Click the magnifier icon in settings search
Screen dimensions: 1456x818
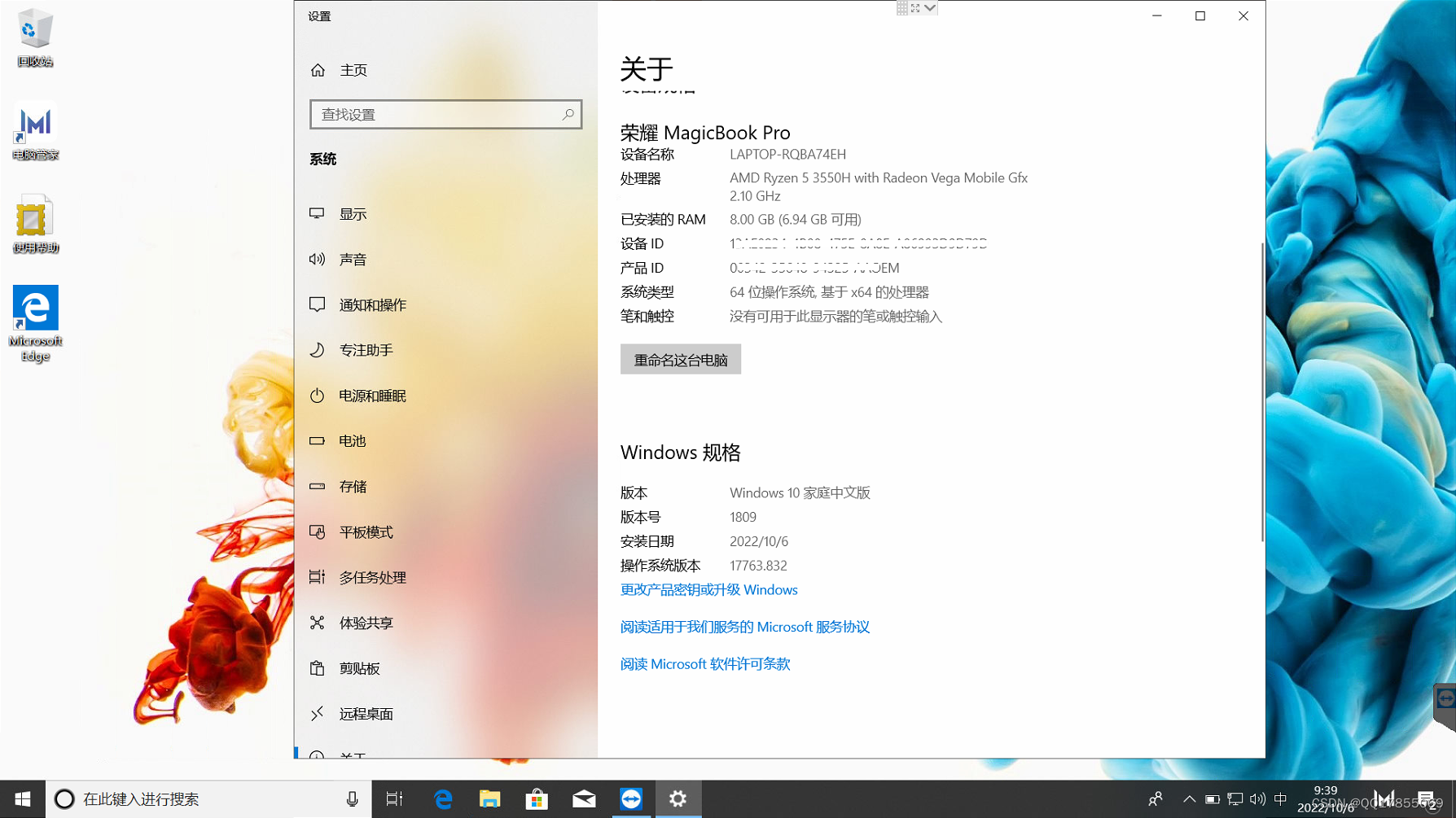(568, 115)
